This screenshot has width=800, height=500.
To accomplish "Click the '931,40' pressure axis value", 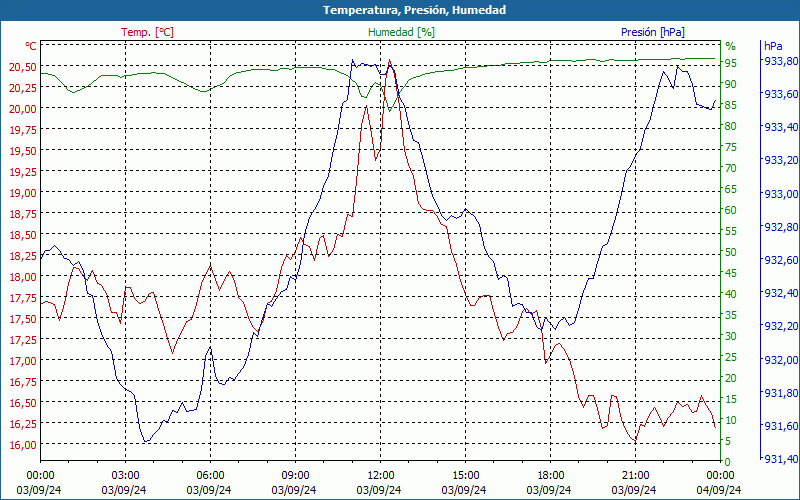I will point(781,460).
